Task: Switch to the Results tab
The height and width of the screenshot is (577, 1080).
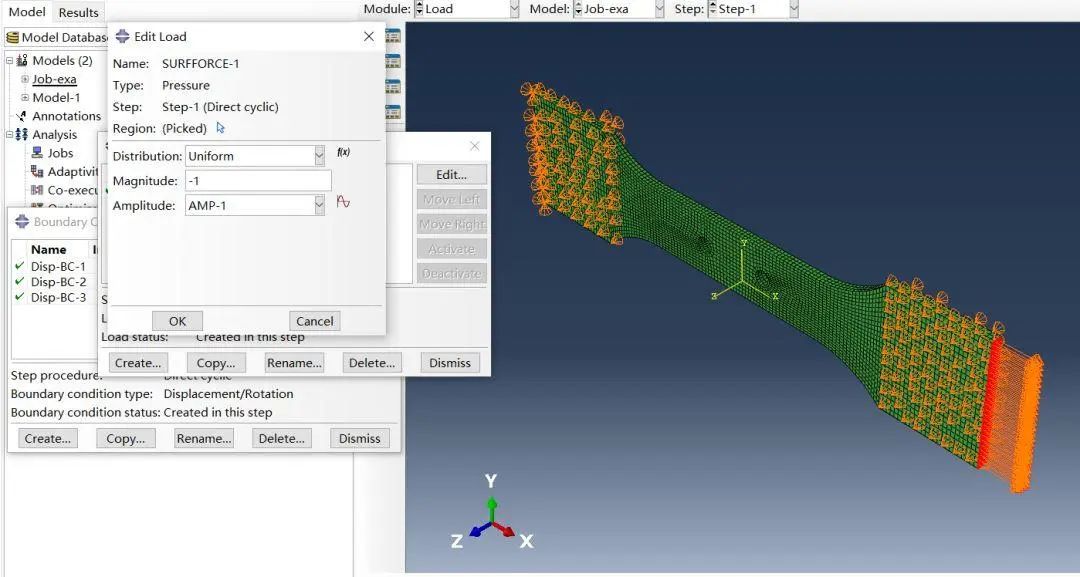Action: tap(79, 12)
